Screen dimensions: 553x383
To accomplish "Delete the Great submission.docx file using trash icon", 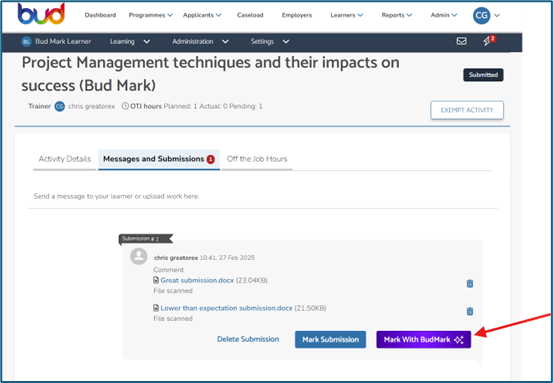I will click(x=470, y=283).
